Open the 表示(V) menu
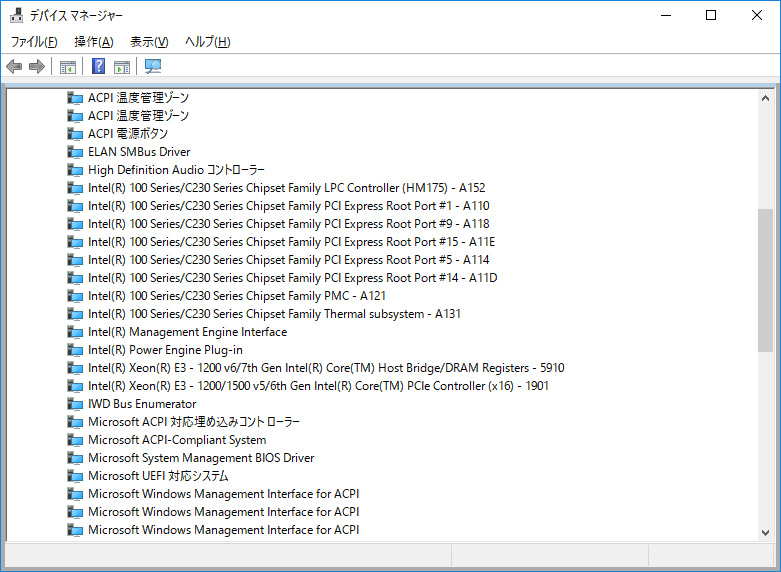781x572 pixels. pyautogui.click(x=149, y=42)
